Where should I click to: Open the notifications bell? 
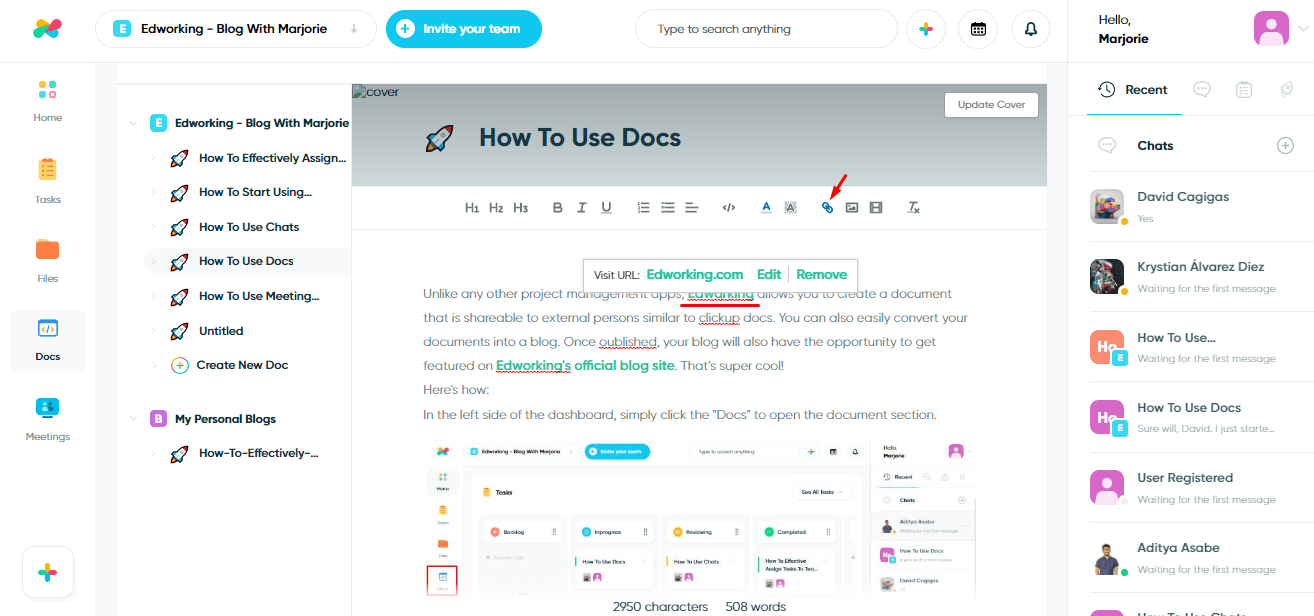tap(1031, 29)
